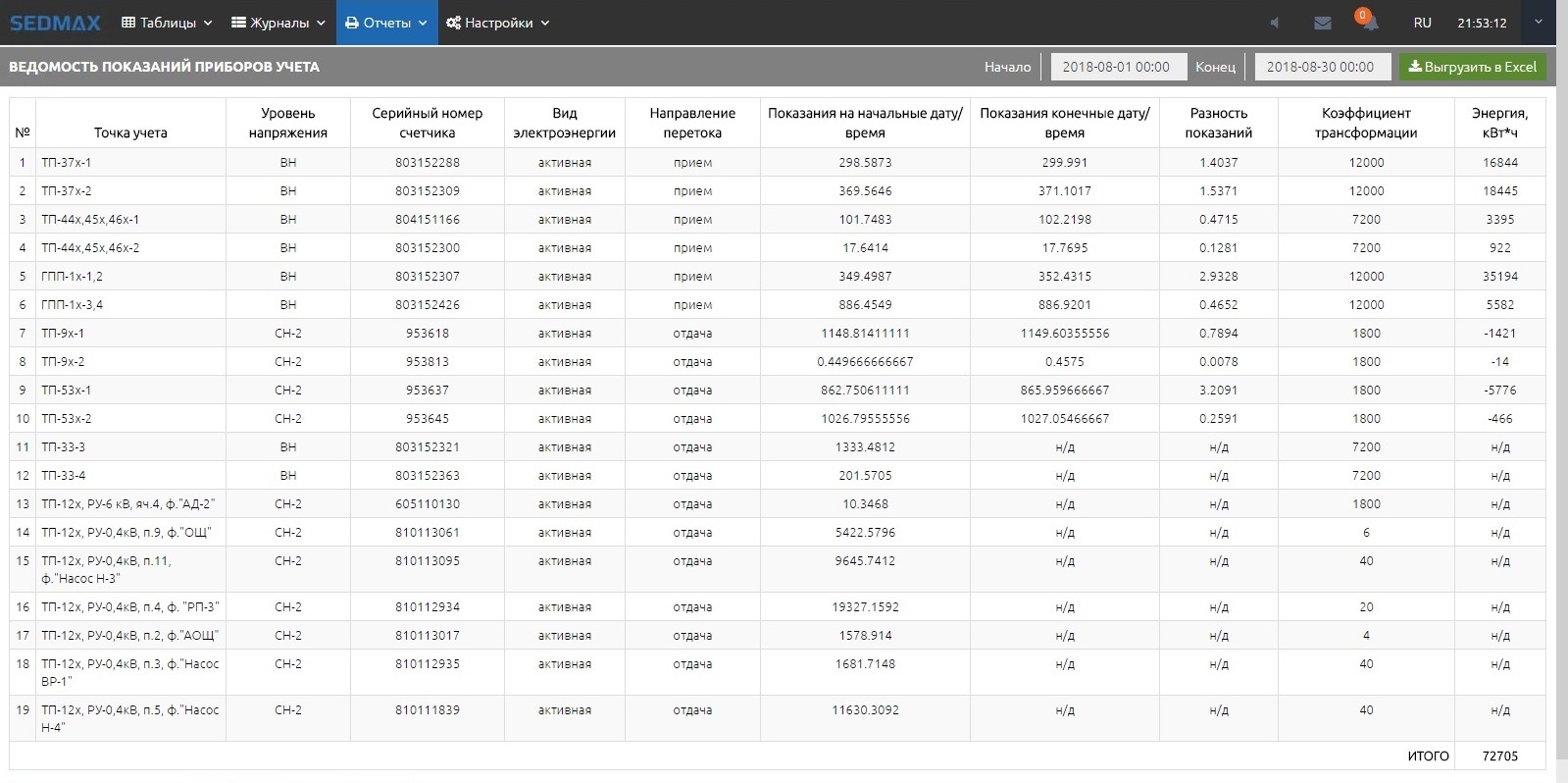Click the Конец date field
This screenshot has height=783, width=1568.
tap(1322, 67)
